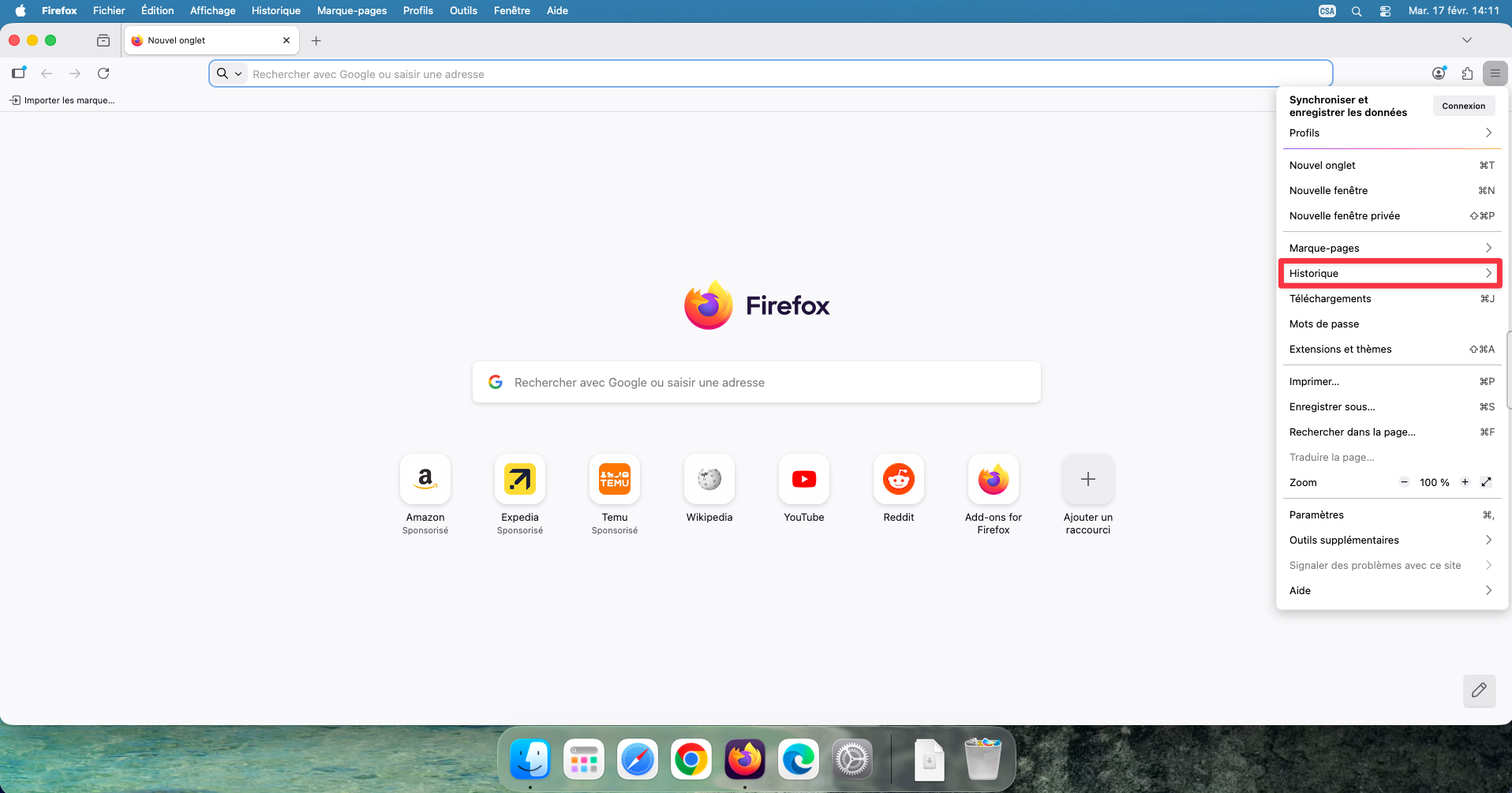This screenshot has height=793, width=1512.
Task: Open Launchpad from the Dock
Action: coord(584,760)
